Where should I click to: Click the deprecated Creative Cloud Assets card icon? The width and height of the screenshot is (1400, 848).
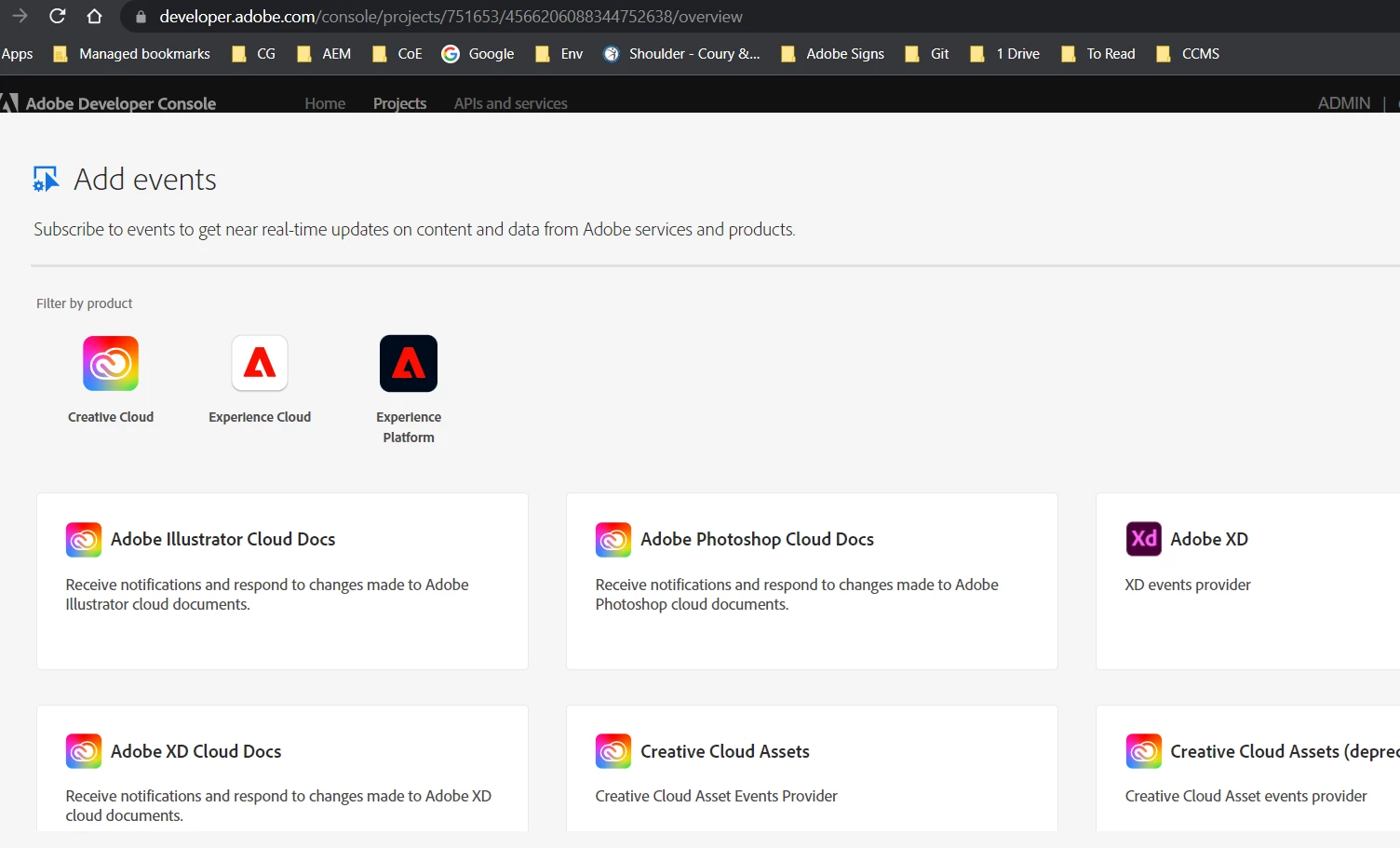[x=1144, y=751]
